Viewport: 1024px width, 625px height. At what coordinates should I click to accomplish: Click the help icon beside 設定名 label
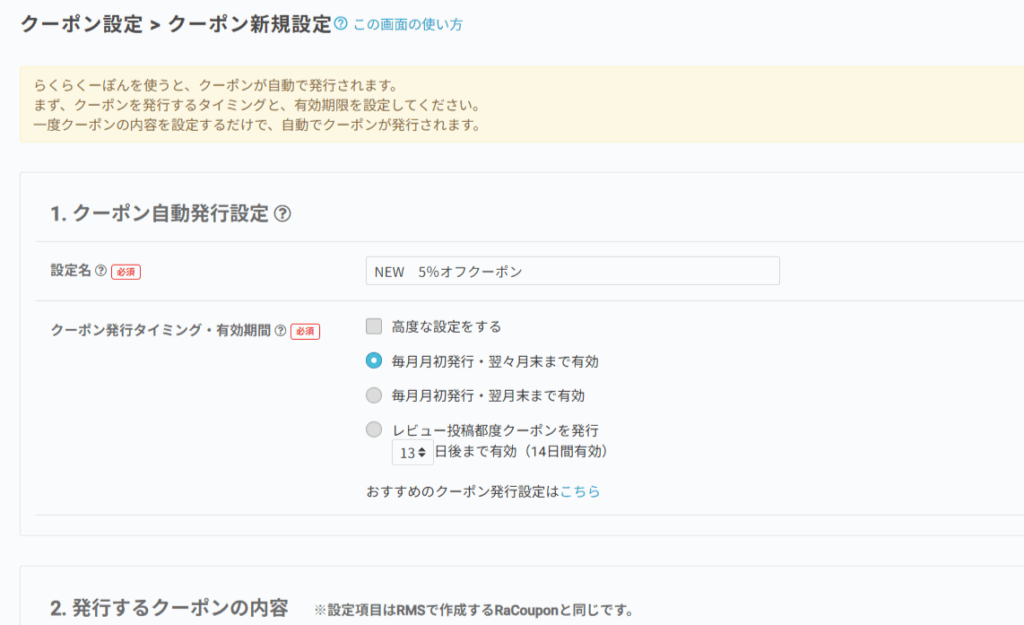(100, 271)
